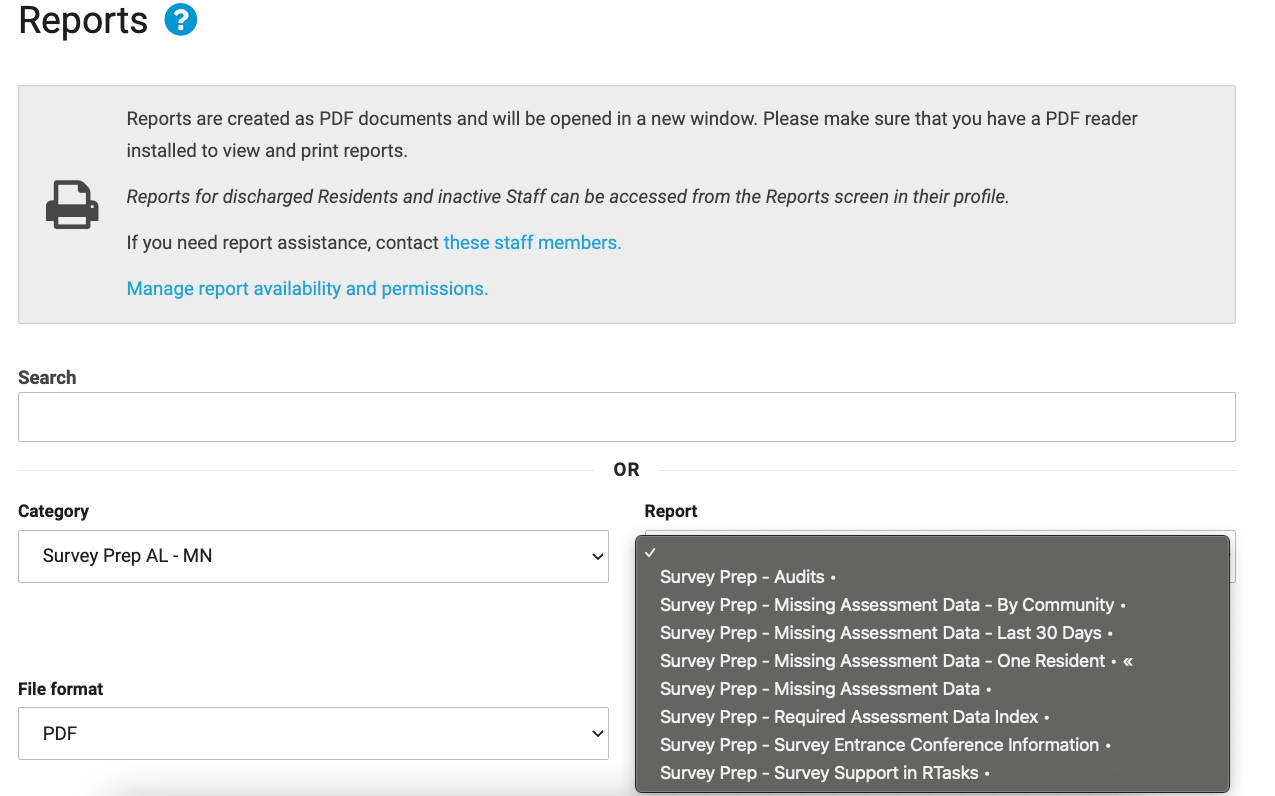This screenshot has height=796, width=1275.
Task: Pick Missing Assessment Data - One Resident
Action: point(882,661)
